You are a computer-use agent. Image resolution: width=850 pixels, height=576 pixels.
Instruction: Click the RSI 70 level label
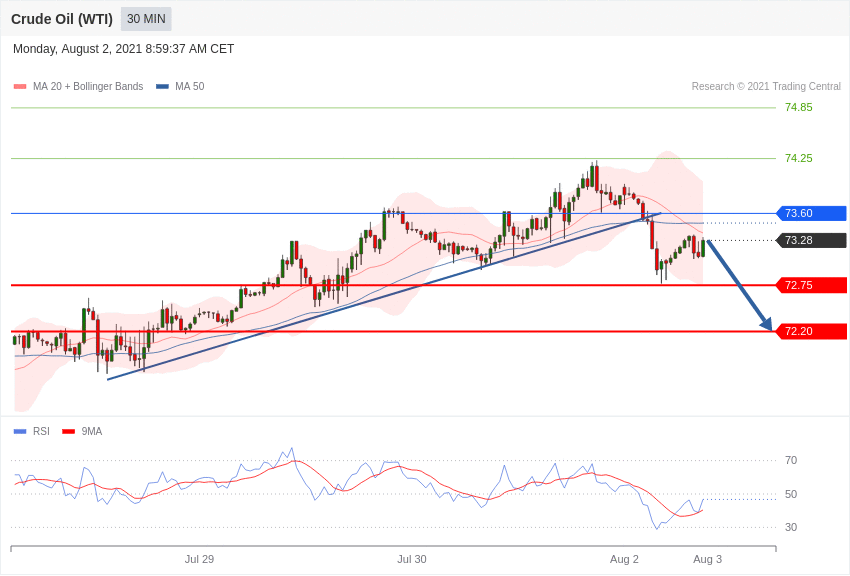click(790, 461)
